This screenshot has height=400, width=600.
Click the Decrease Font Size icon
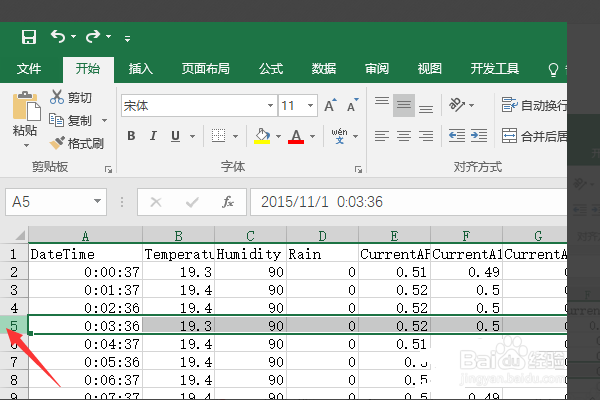(352, 105)
